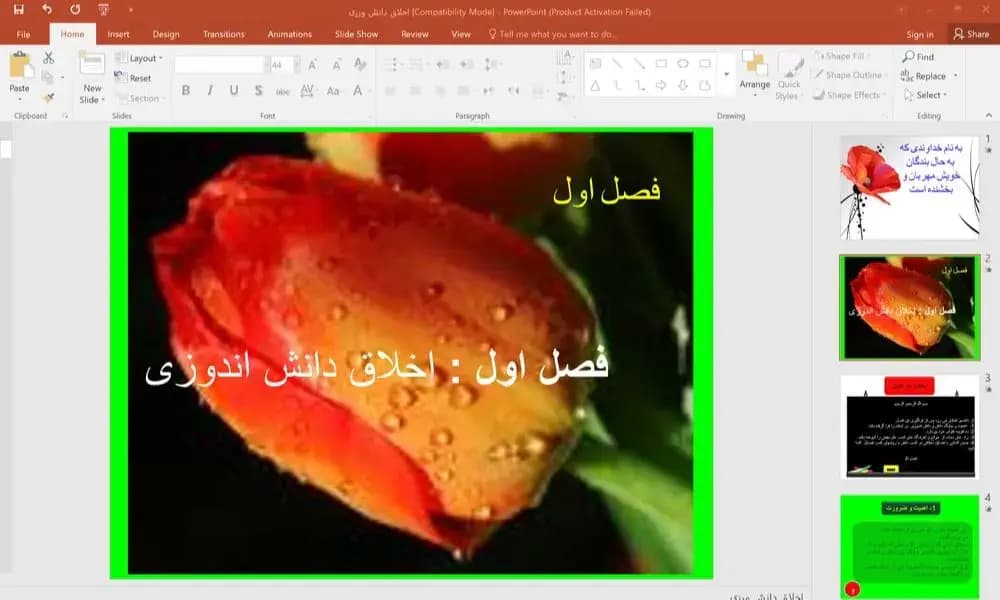
Task: Select the Text Box shape in shapes gallery
Action: [x=595, y=64]
